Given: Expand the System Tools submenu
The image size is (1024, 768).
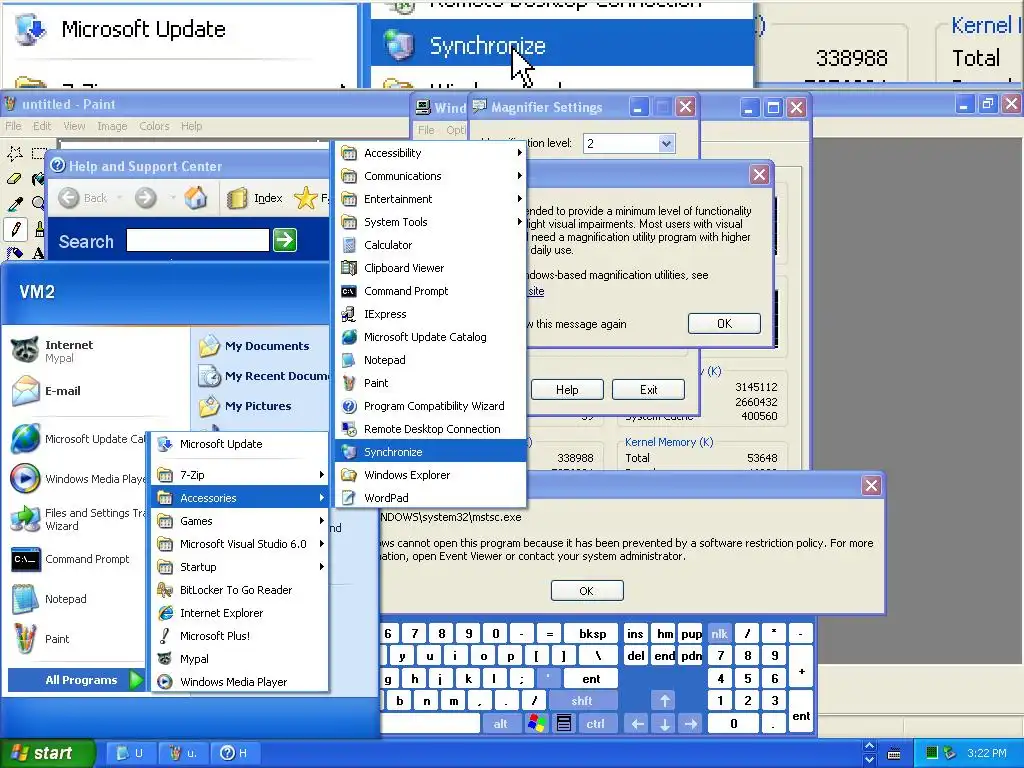Looking at the screenshot, I should click(431, 222).
